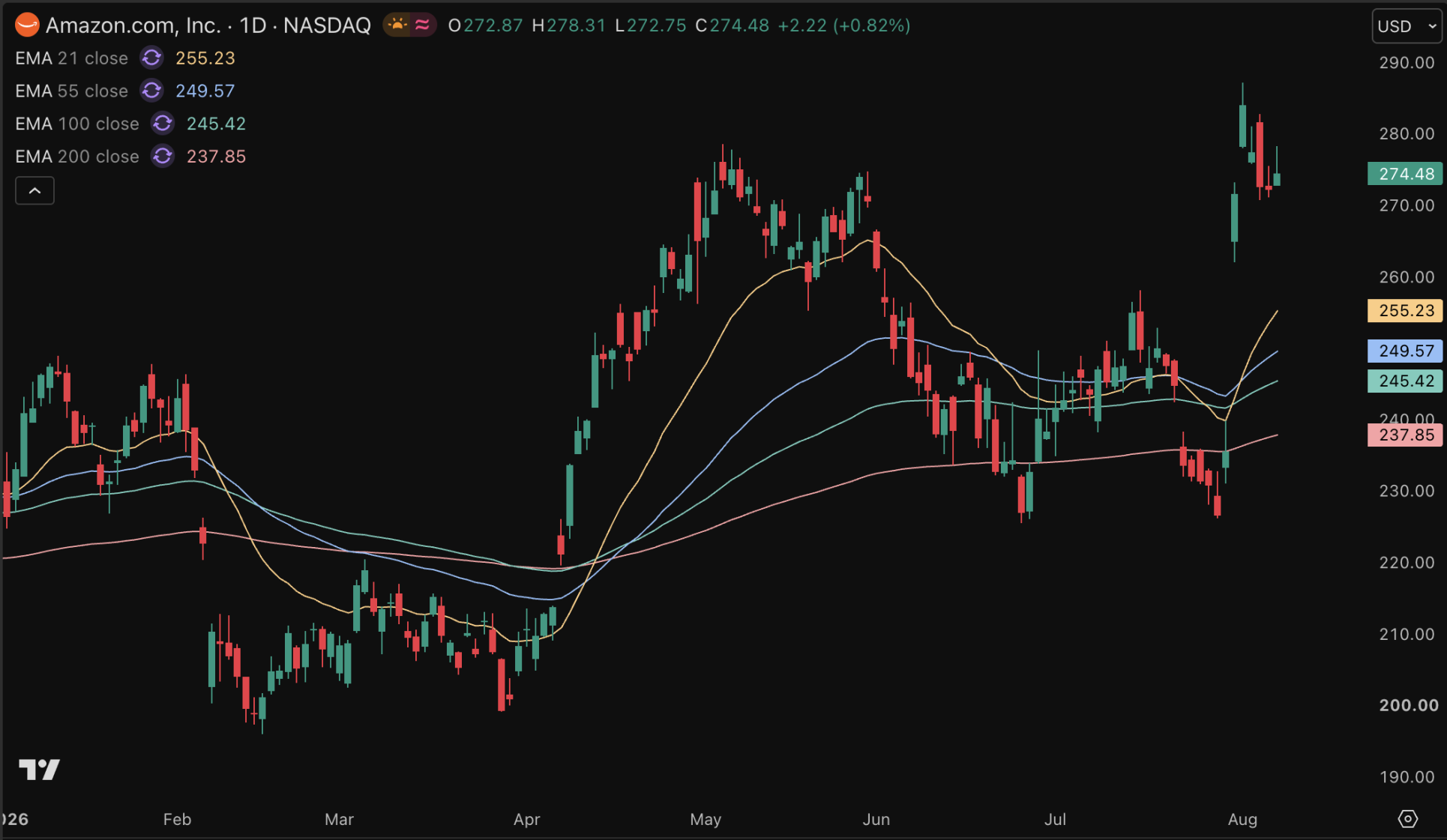Click the 260.00 price axis label
Screen dimensions: 1447x840
tap(1407, 277)
